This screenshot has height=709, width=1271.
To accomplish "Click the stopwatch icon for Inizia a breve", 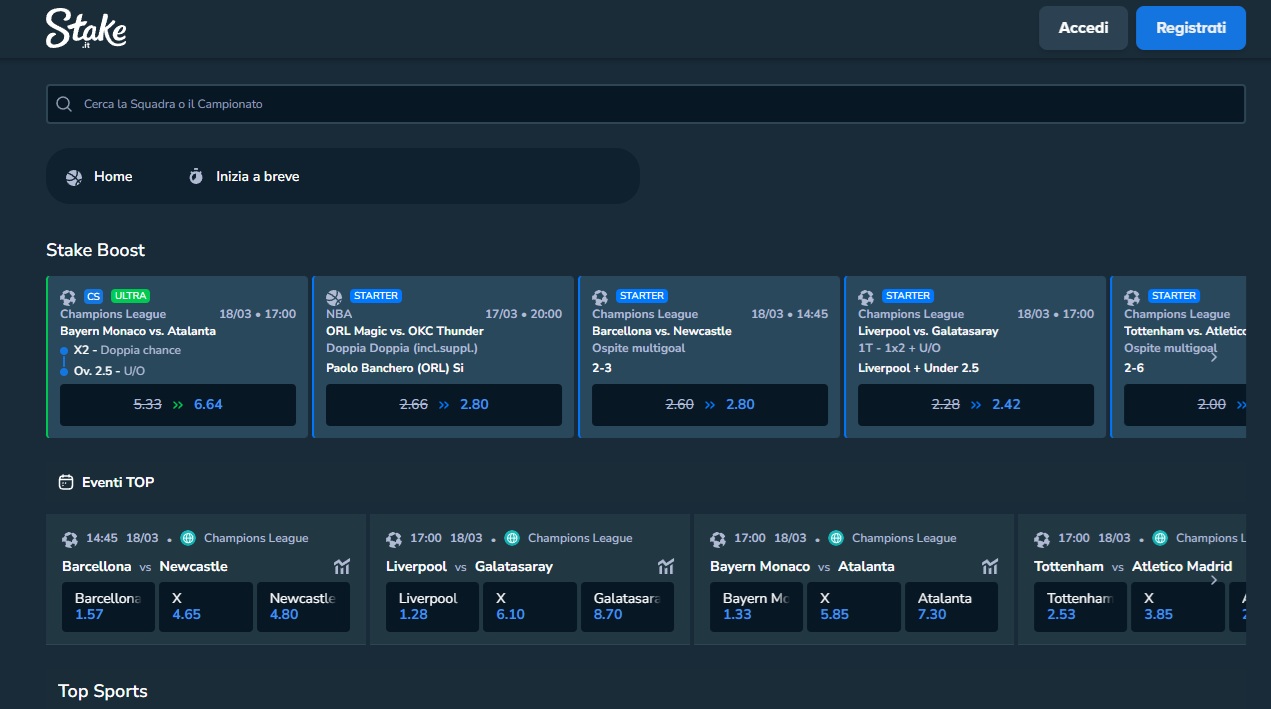I will pyautogui.click(x=196, y=177).
